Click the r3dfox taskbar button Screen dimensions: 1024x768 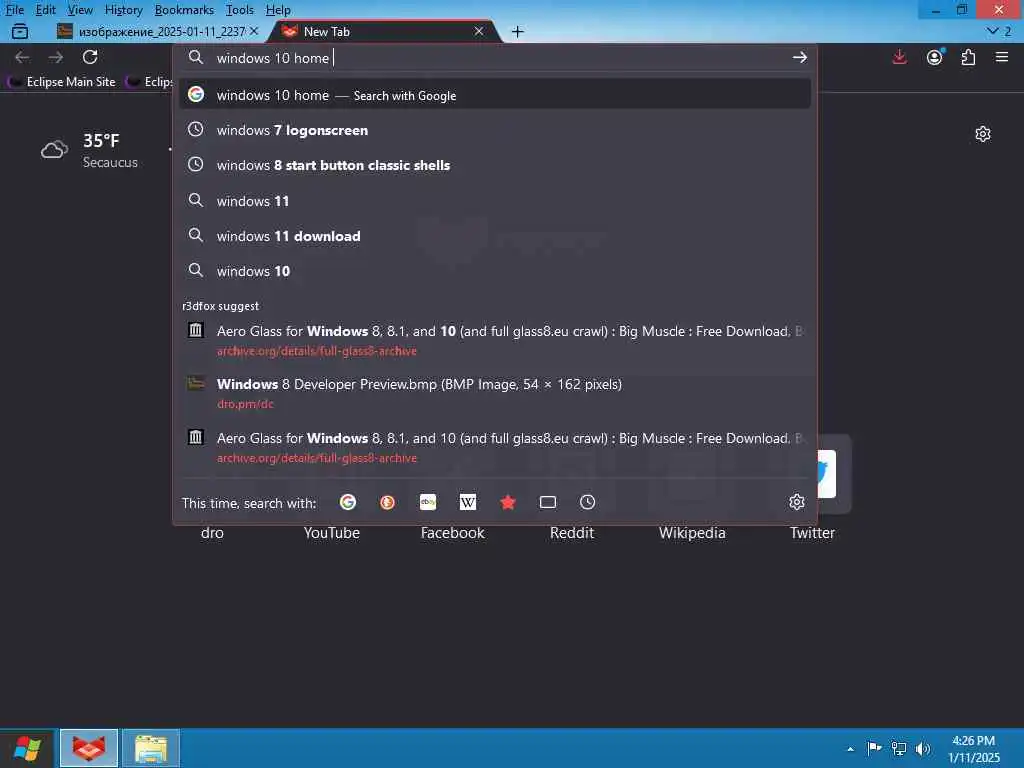[89, 748]
